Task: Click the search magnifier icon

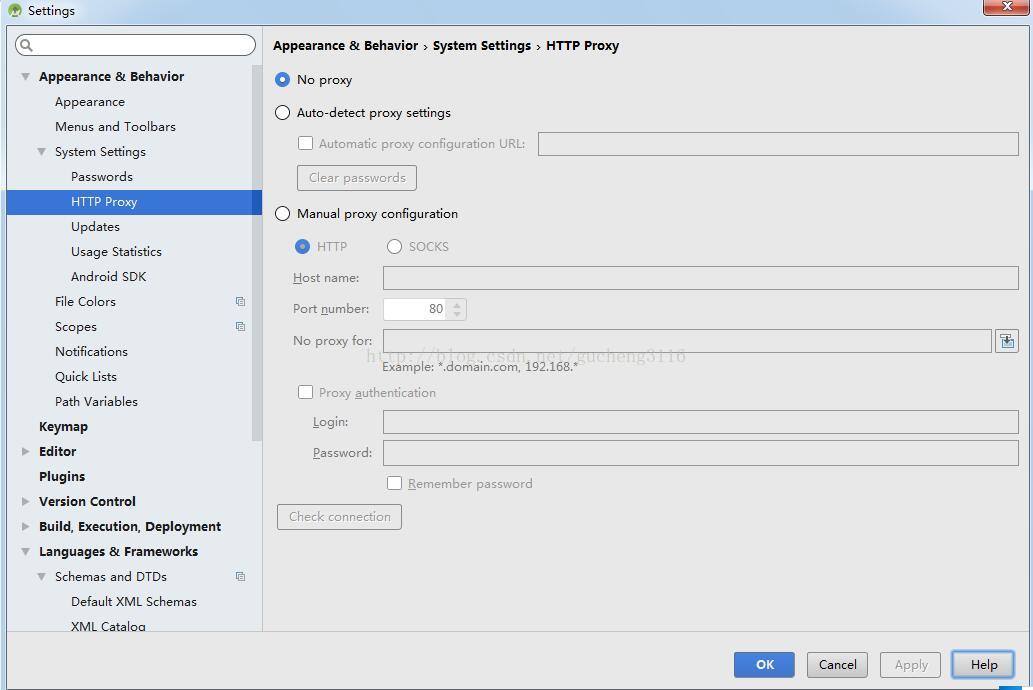Action: (26, 45)
